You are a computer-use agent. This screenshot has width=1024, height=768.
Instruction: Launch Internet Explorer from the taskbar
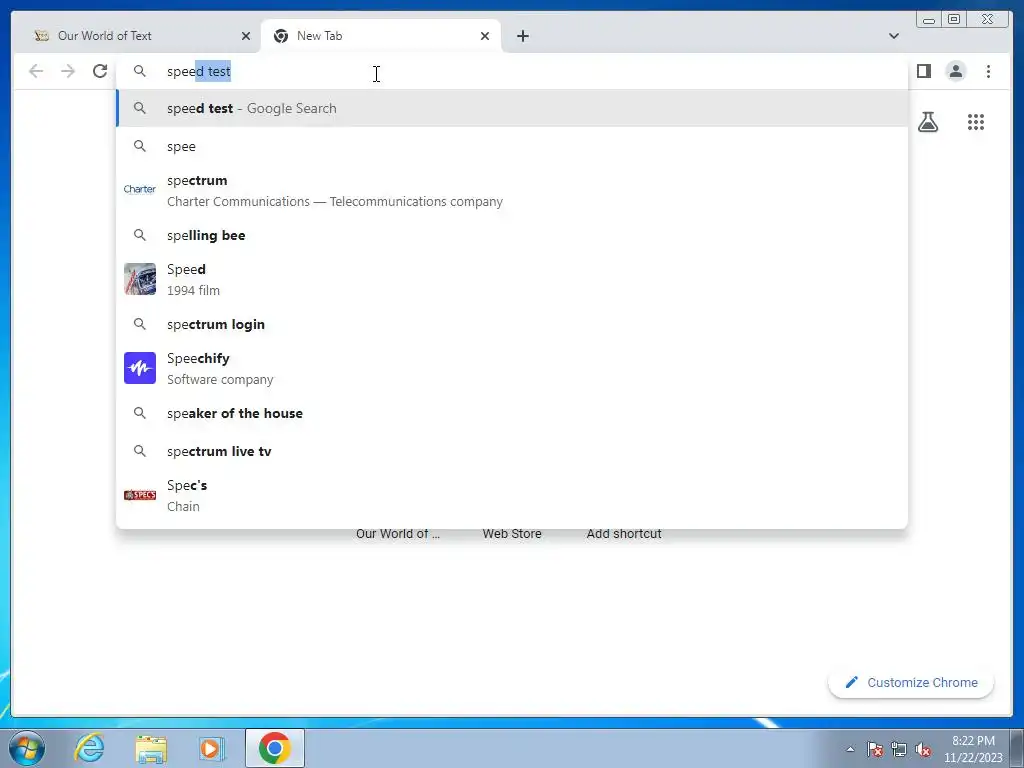[89, 748]
